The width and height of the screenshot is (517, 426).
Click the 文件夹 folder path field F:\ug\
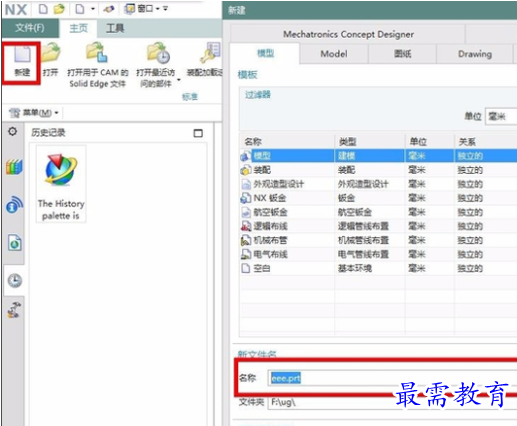393,402
